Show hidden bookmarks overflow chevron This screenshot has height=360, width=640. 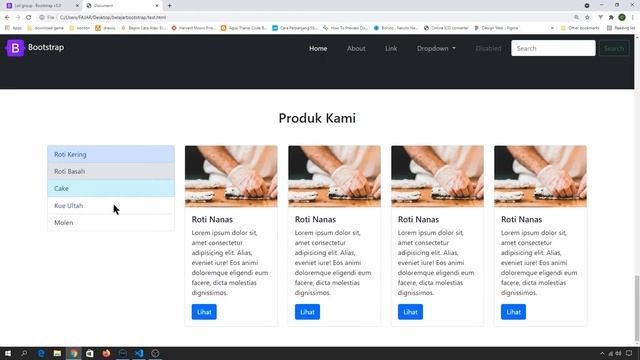[552, 28]
